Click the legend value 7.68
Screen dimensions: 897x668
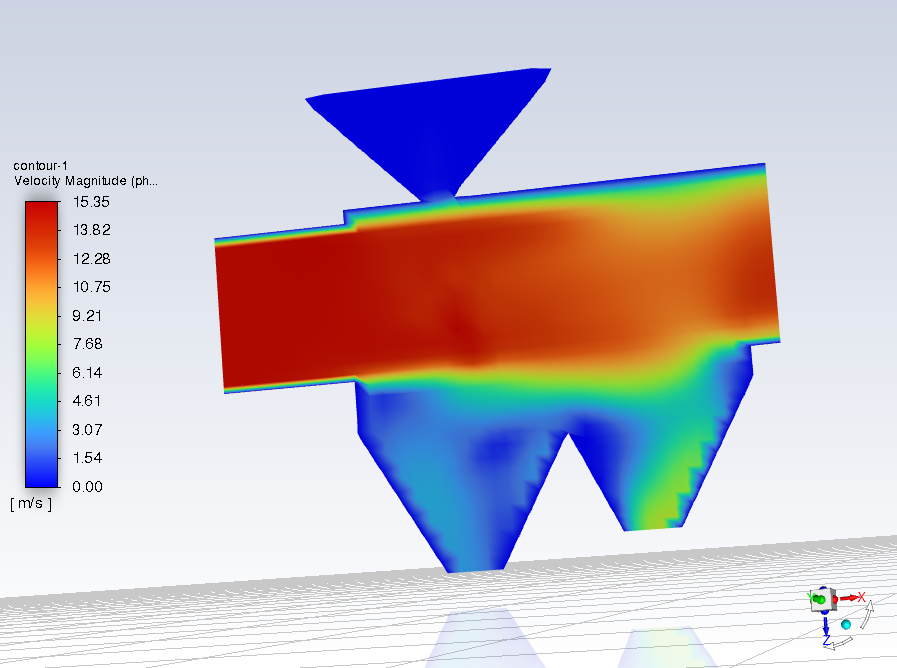pyautogui.click(x=87, y=344)
